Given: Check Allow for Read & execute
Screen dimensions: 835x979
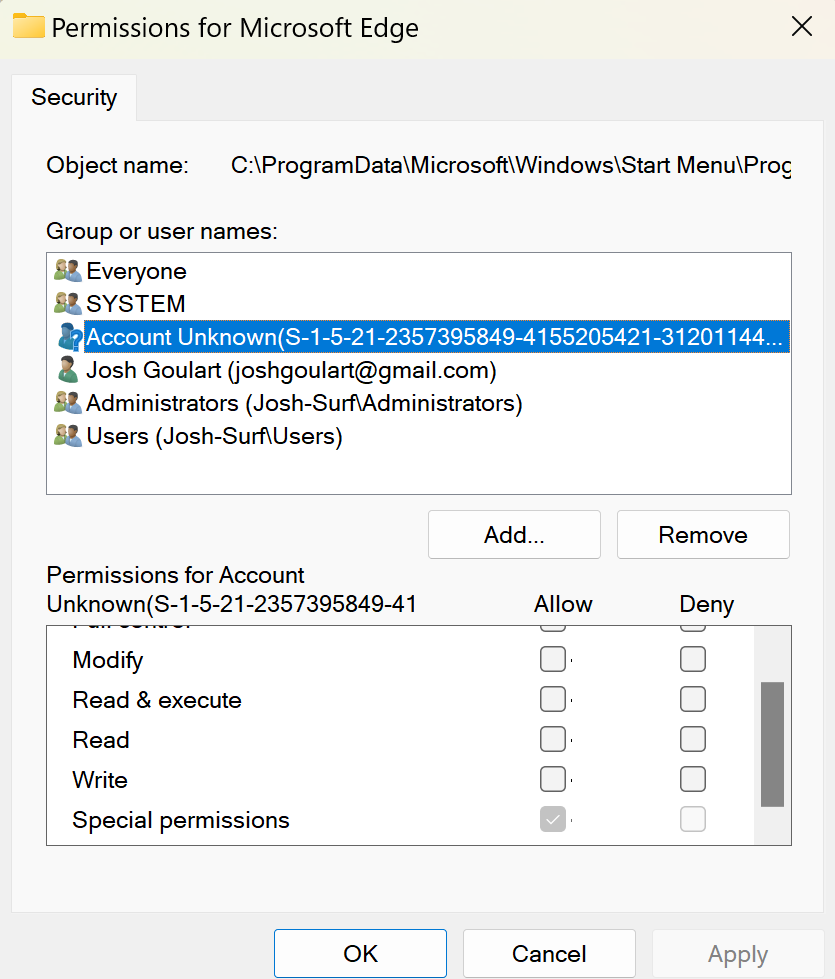Looking at the screenshot, I should click(553, 699).
